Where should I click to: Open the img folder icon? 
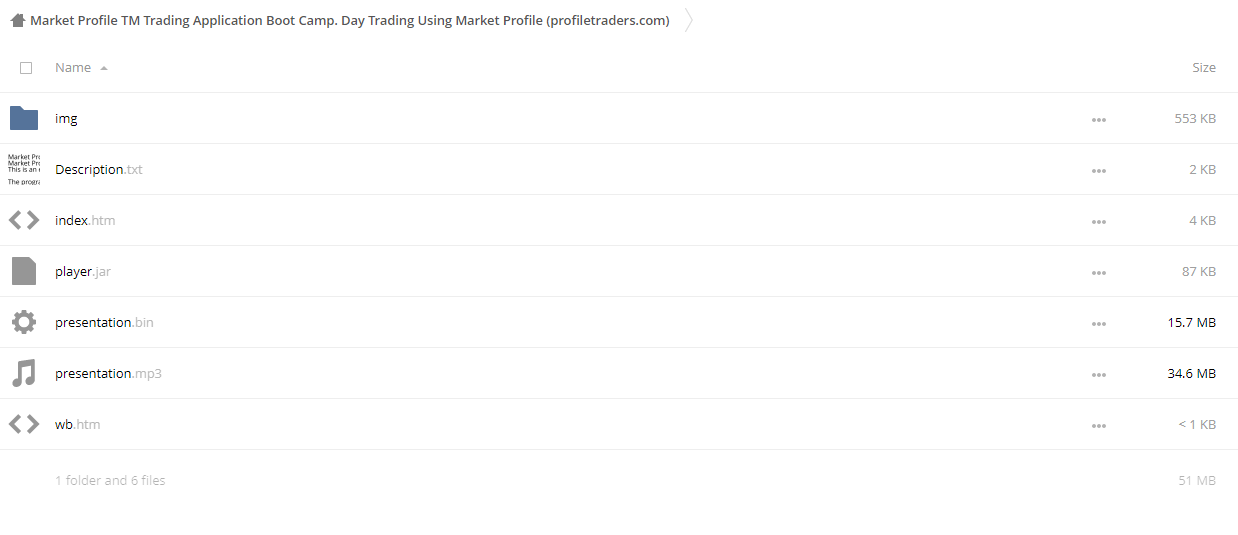(24, 118)
